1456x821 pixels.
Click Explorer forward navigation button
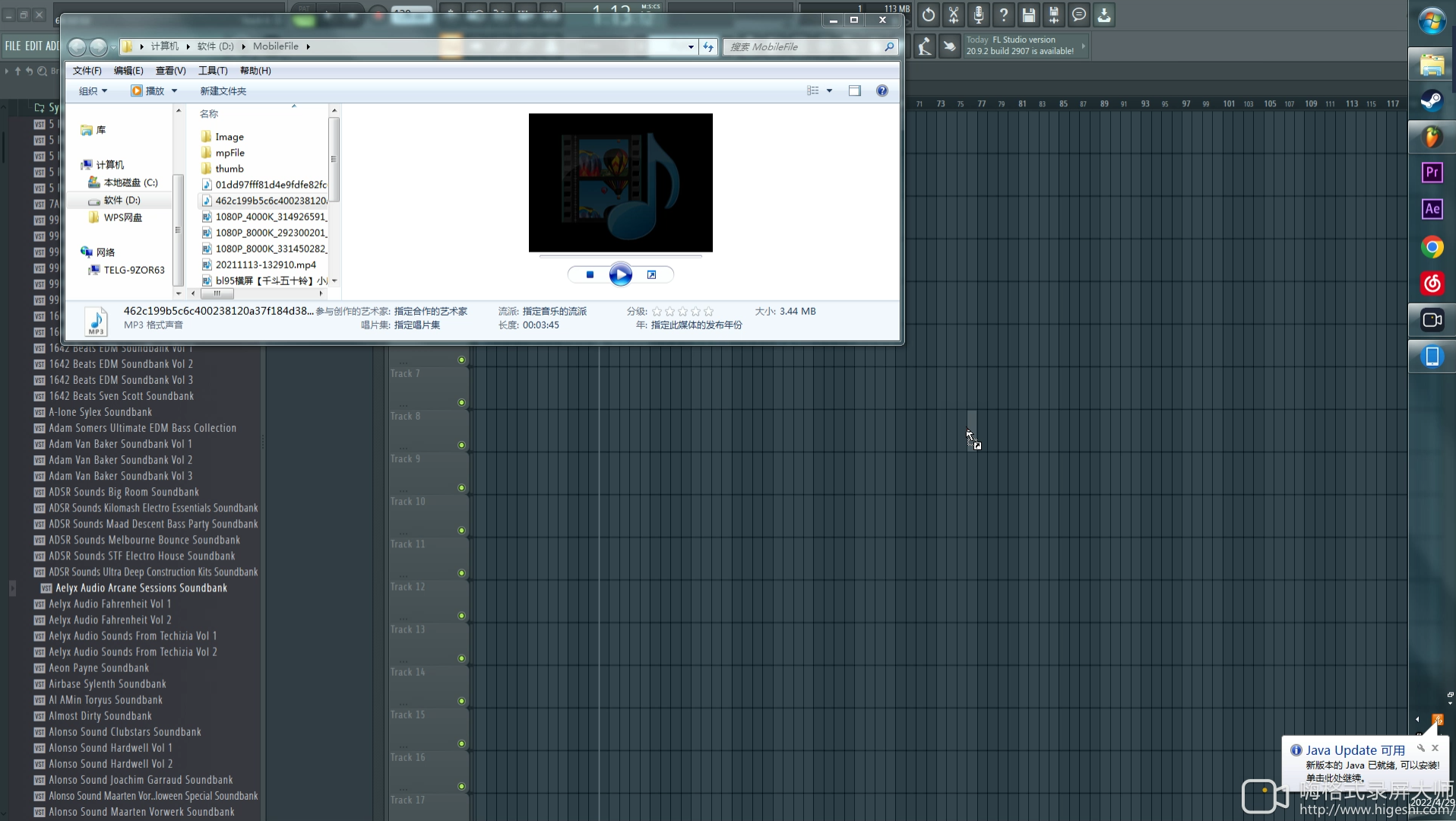click(x=99, y=47)
